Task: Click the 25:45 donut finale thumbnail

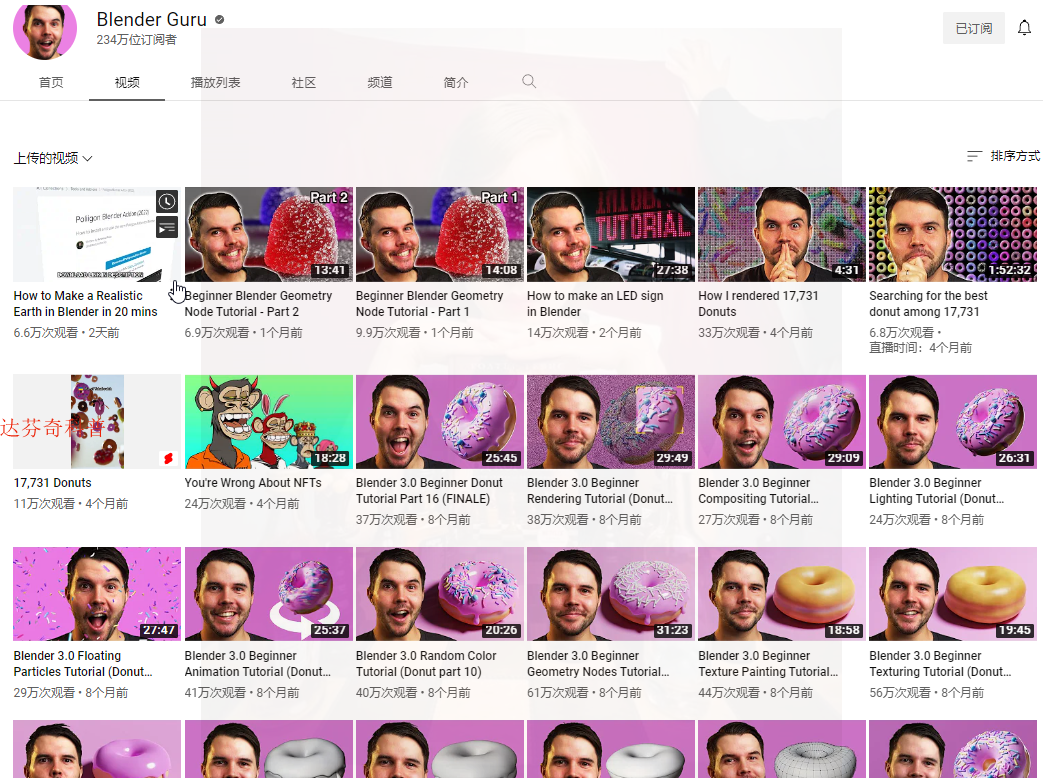Action: pyautogui.click(x=440, y=422)
